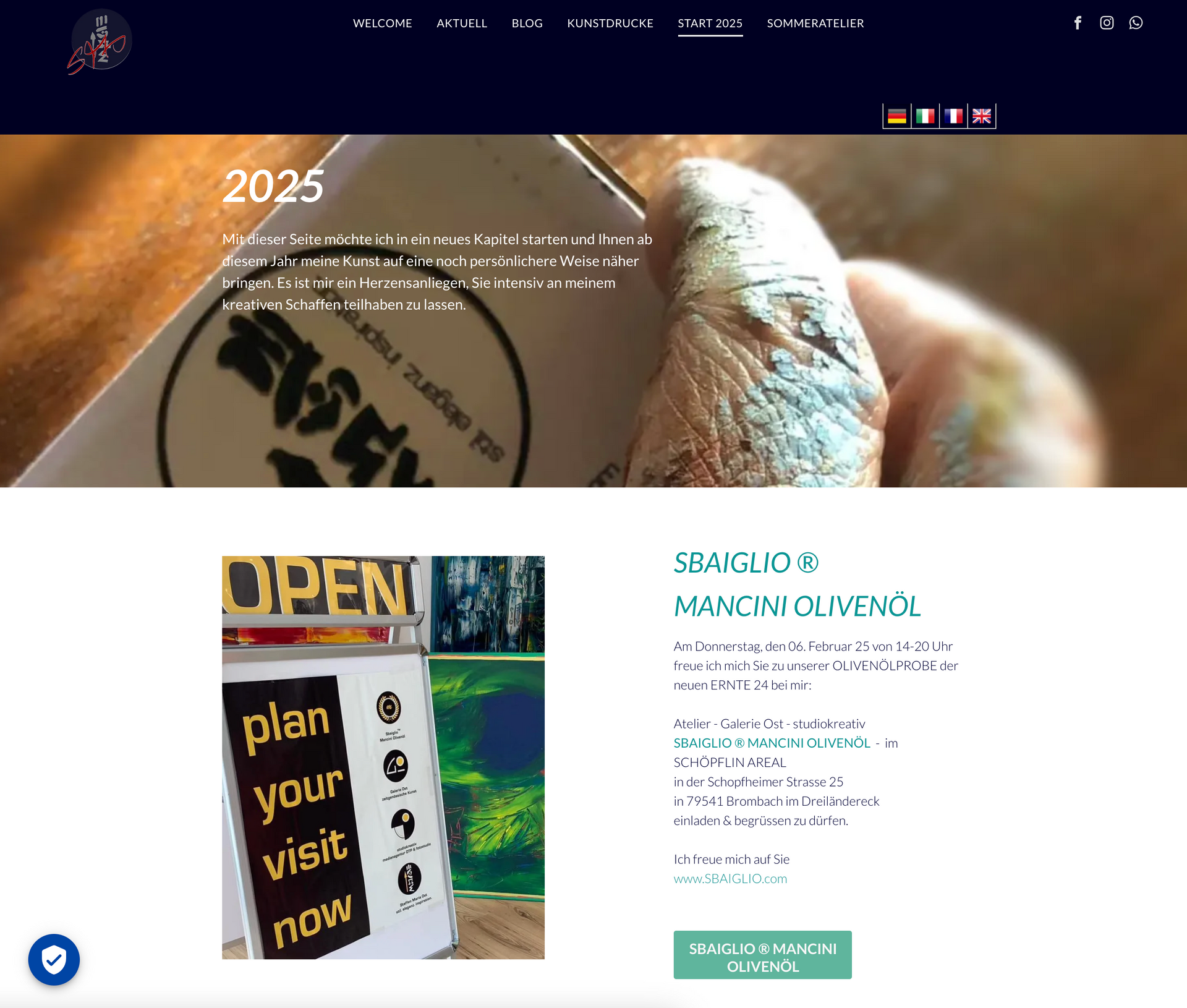Open the Instagram social icon

[1107, 23]
